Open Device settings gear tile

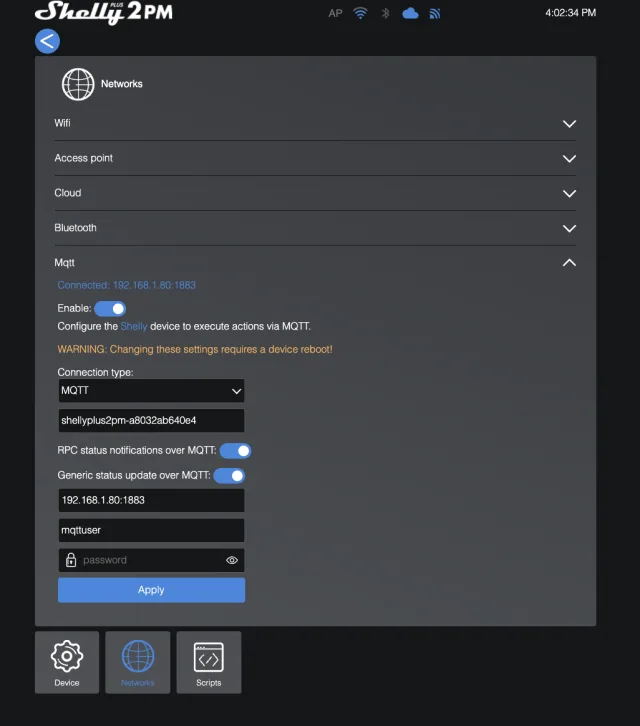point(67,662)
